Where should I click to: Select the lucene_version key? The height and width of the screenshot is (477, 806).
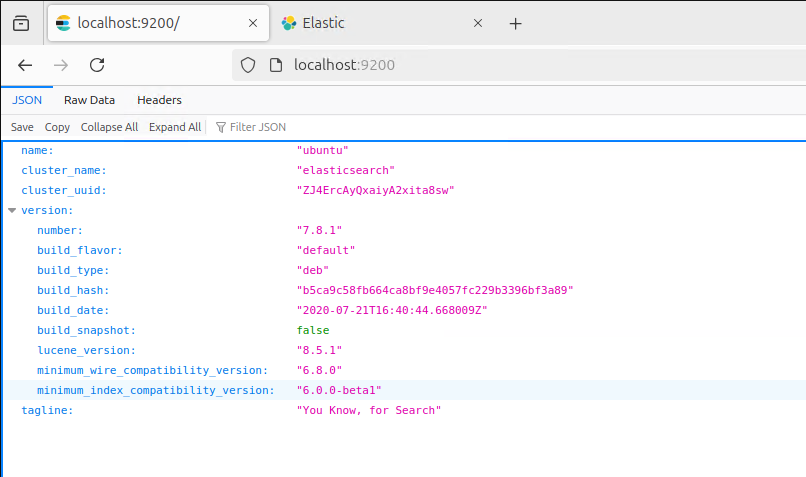(86, 351)
